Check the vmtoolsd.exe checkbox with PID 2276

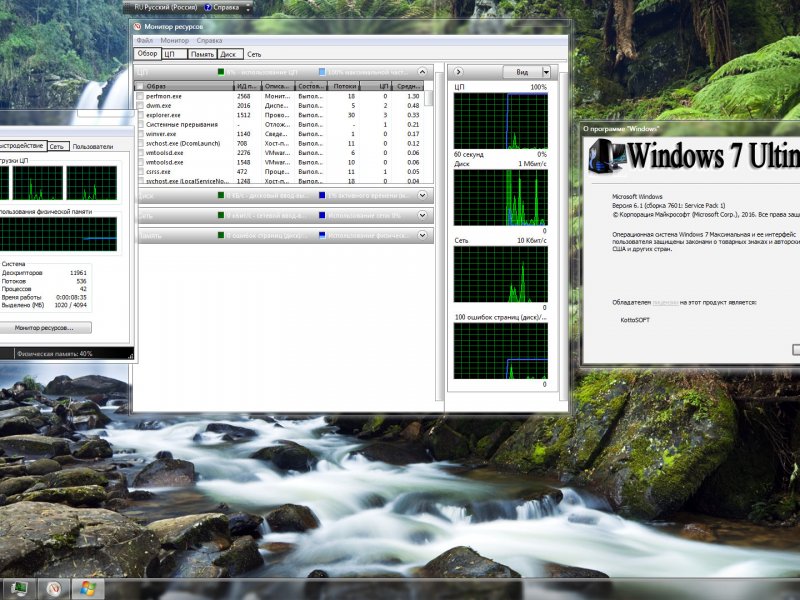click(140, 153)
